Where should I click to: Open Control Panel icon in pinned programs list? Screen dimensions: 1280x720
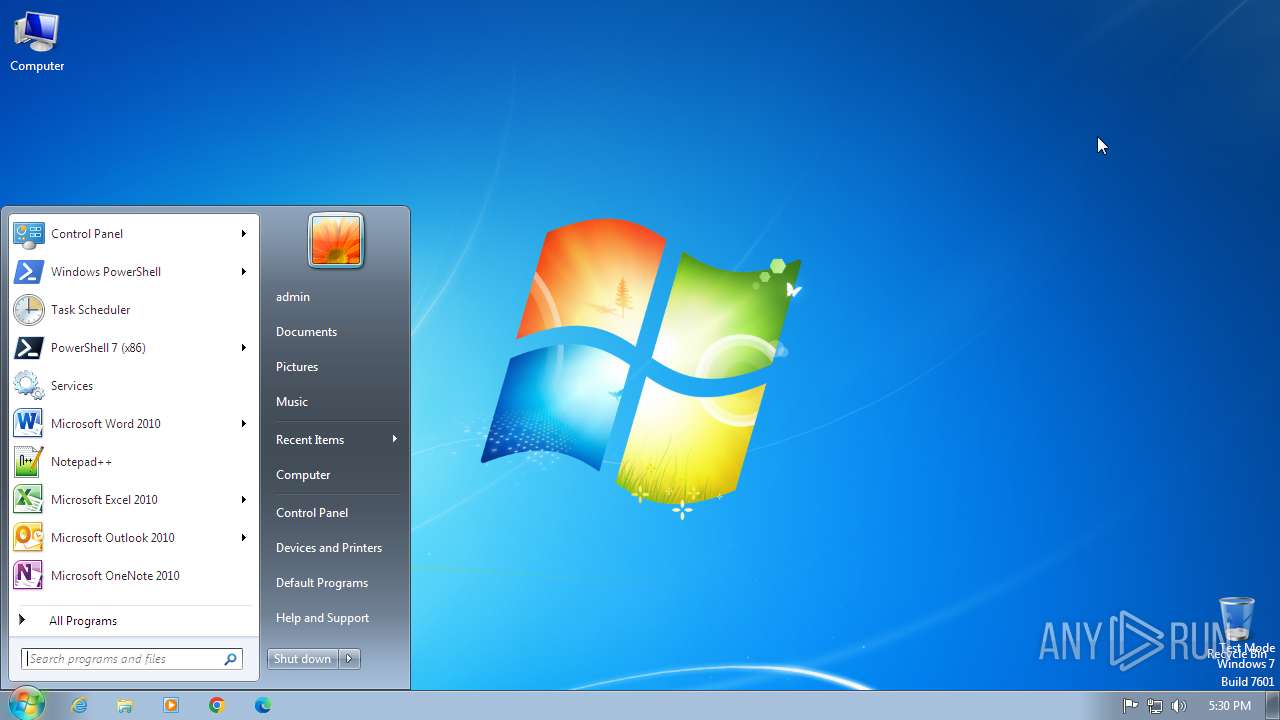(x=28, y=234)
